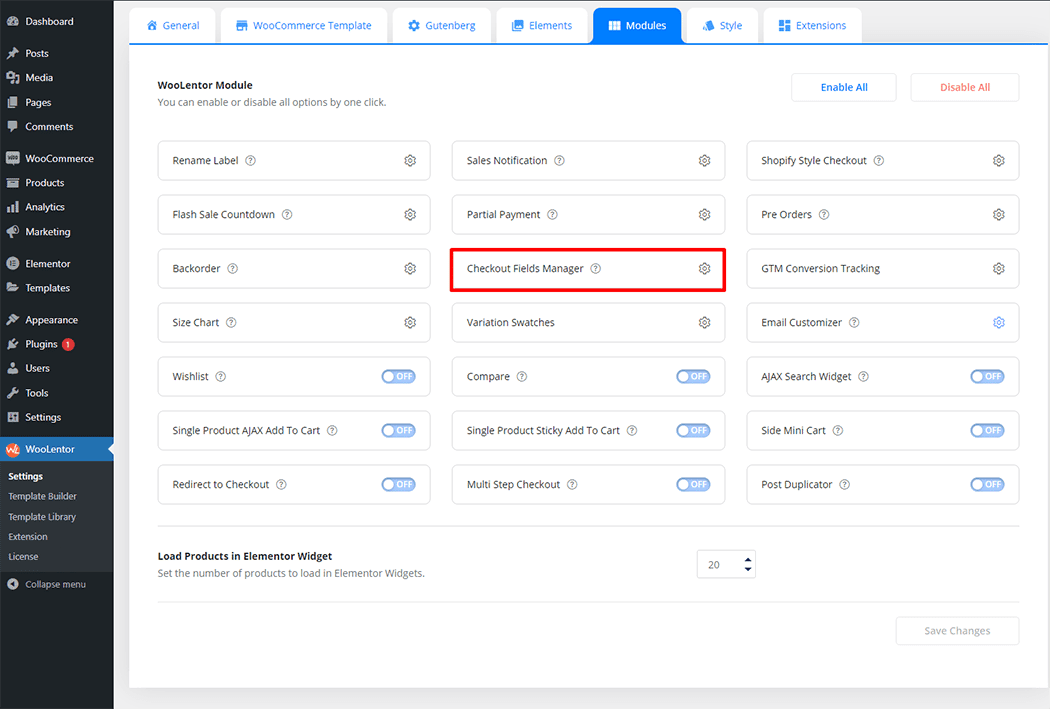Open Template Builder submenu link
This screenshot has height=709, width=1050.
[42, 496]
